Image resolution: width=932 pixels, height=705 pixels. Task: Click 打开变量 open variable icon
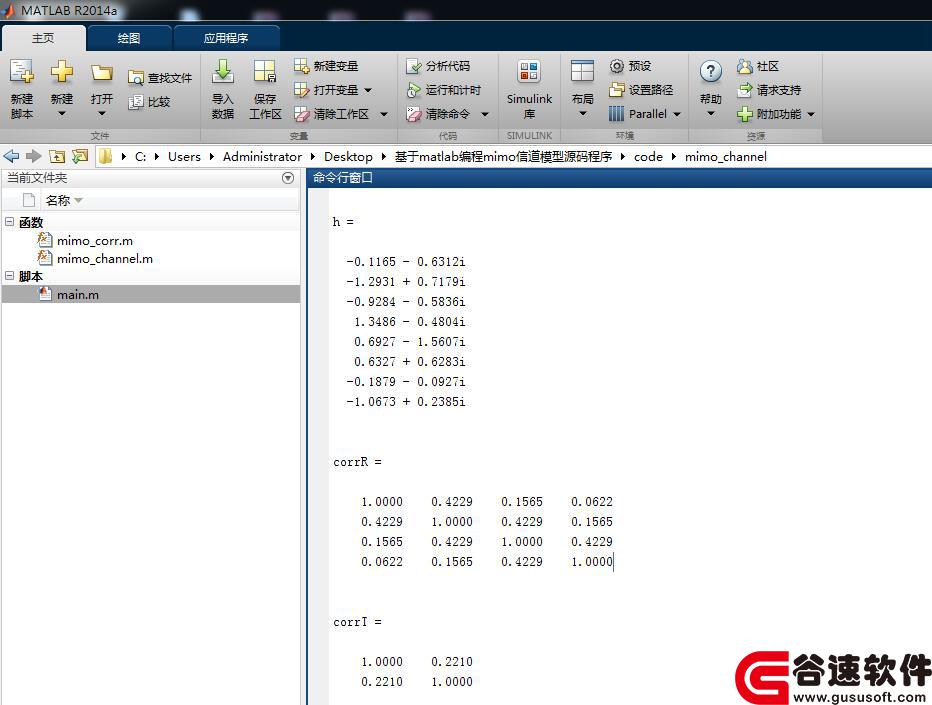click(x=302, y=90)
